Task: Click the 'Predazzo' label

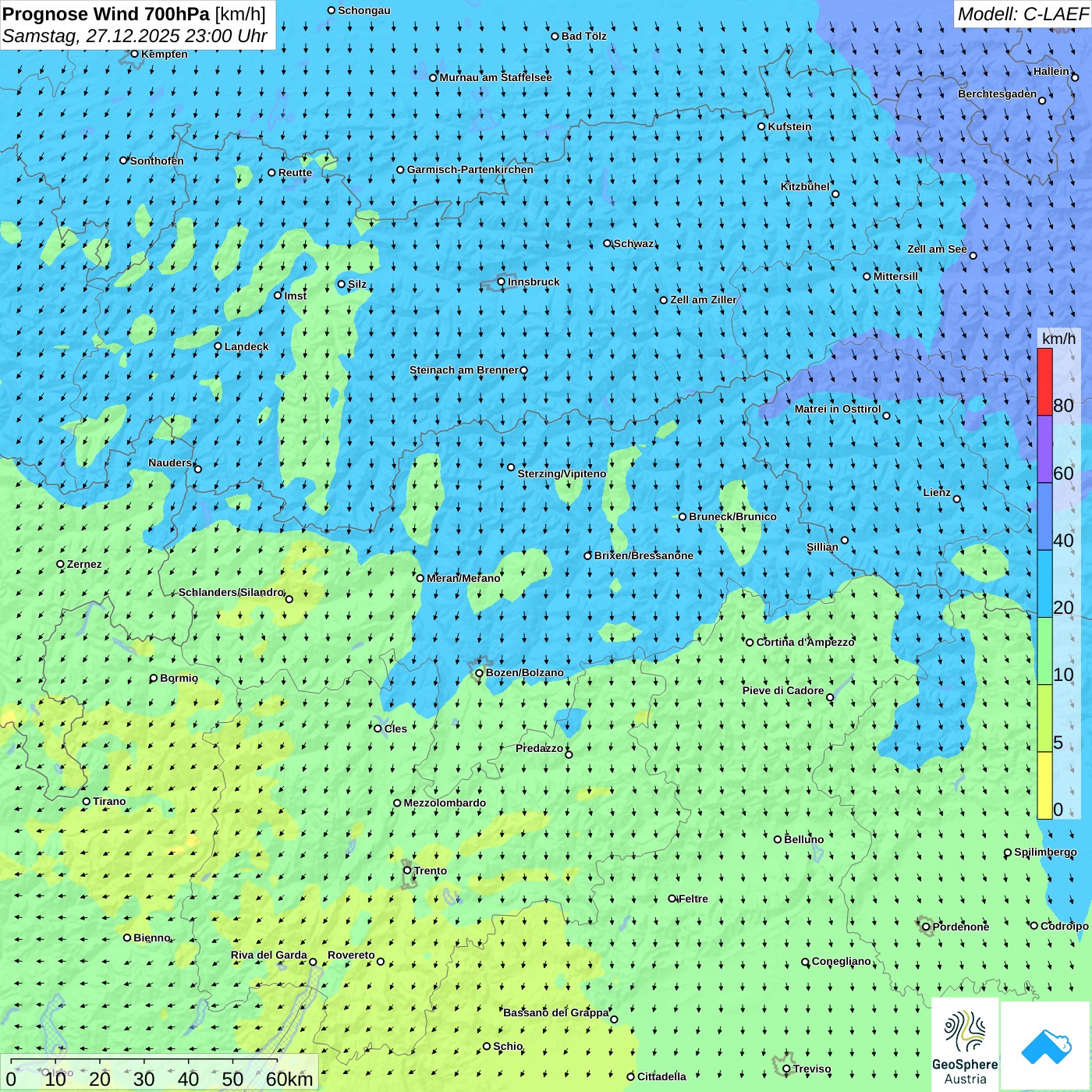Action: coord(539,748)
